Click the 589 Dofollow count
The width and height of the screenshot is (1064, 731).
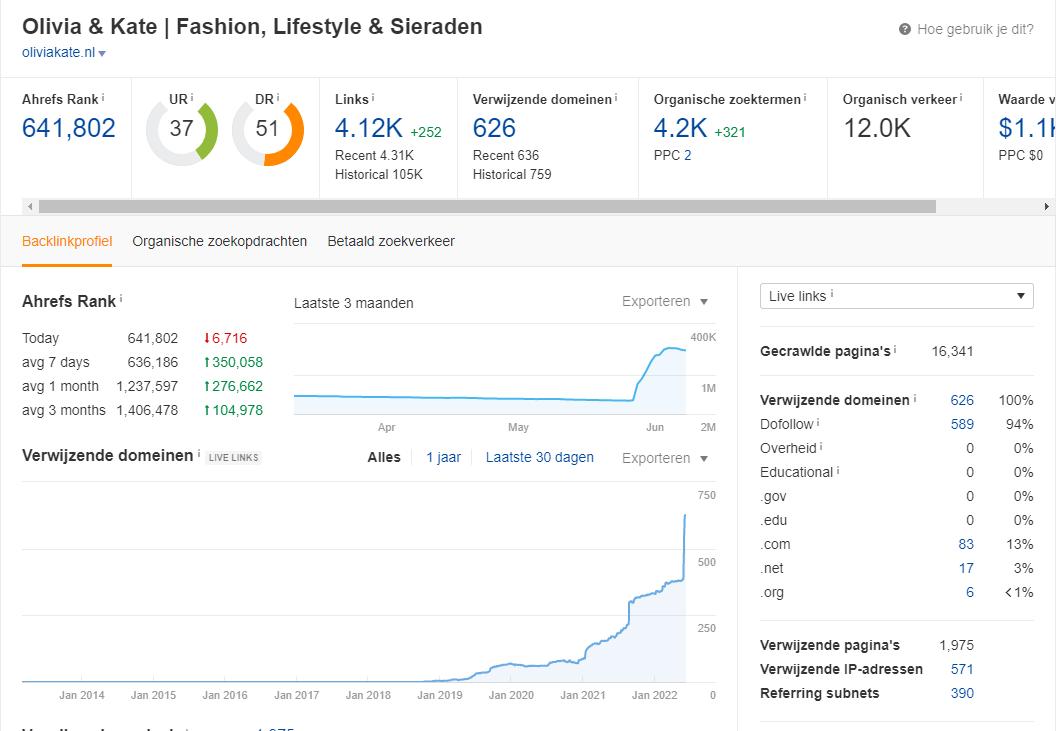962,424
